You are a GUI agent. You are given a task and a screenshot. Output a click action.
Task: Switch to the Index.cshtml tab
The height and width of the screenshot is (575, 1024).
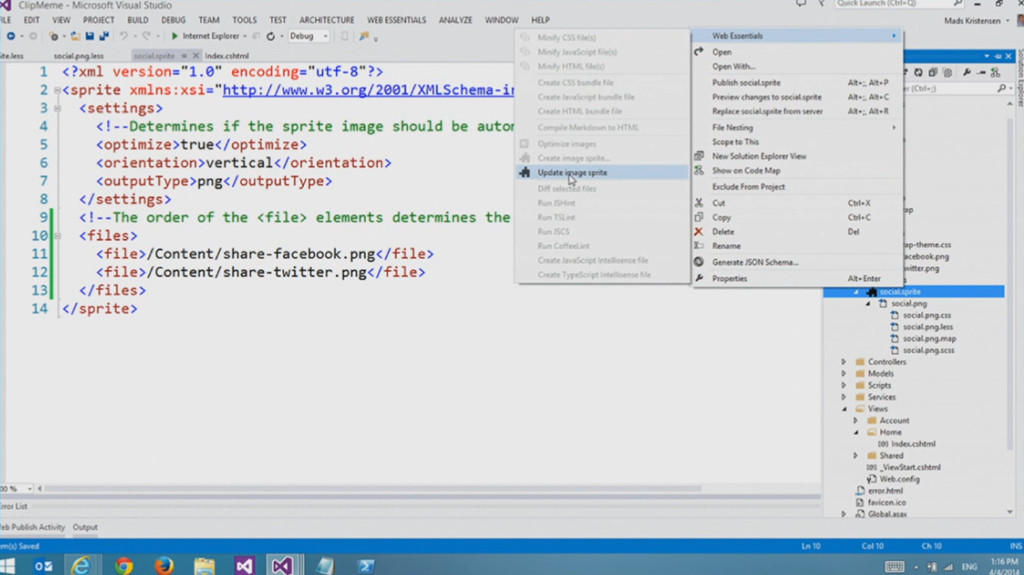click(x=227, y=56)
